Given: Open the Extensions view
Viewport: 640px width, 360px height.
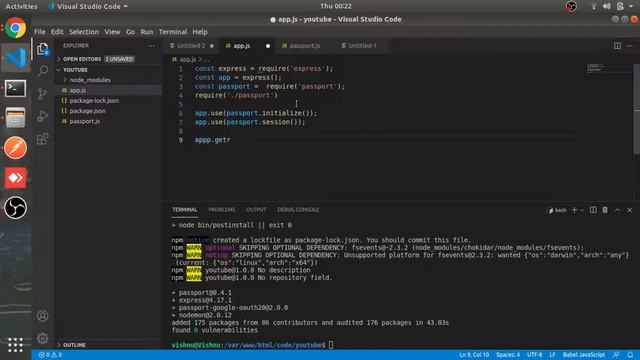Looking at the screenshot, I should [x=42, y=139].
